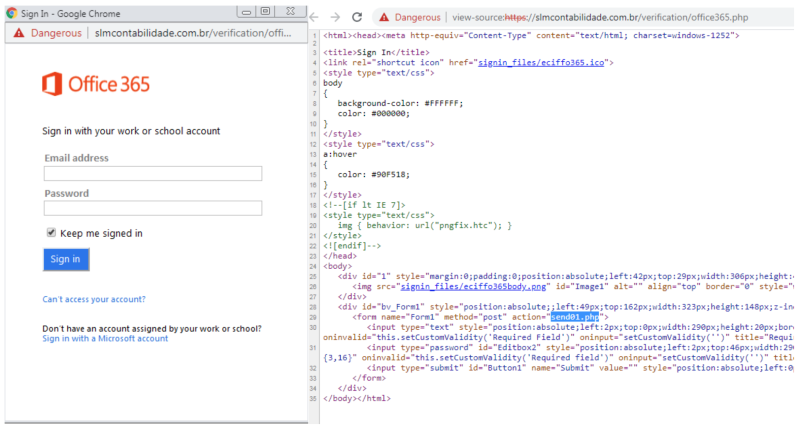Click the div id="bv_Form1" source line
Image resolution: width=800 pixels, height=431 pixels.
pos(565,307)
